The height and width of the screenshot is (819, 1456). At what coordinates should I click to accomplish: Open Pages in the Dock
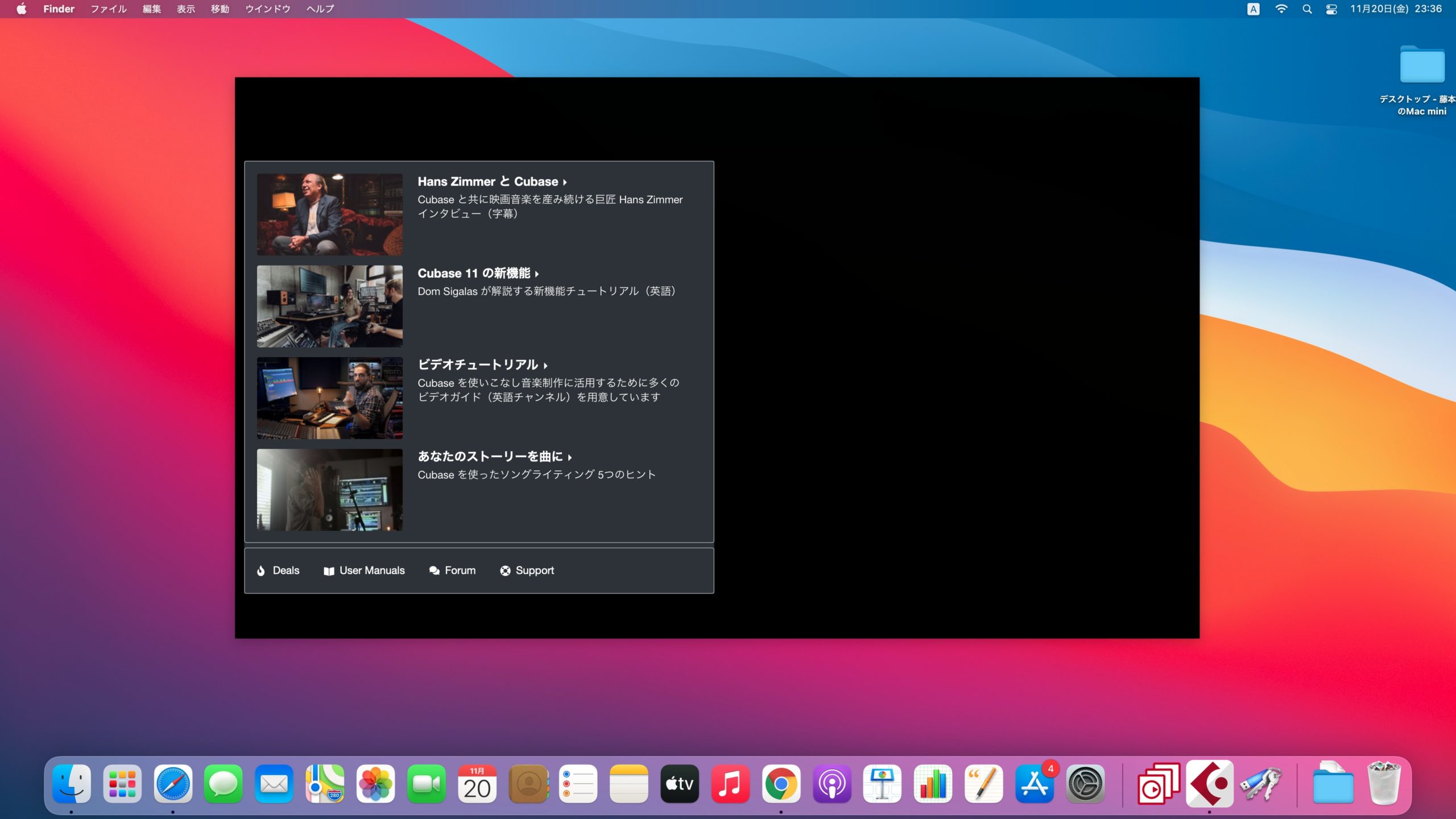pyautogui.click(x=983, y=784)
